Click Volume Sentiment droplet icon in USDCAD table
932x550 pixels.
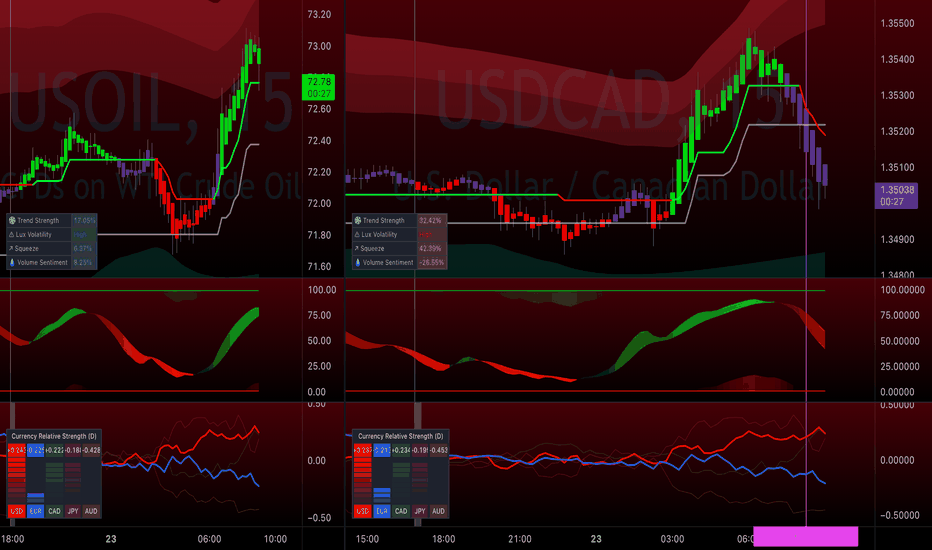point(358,262)
